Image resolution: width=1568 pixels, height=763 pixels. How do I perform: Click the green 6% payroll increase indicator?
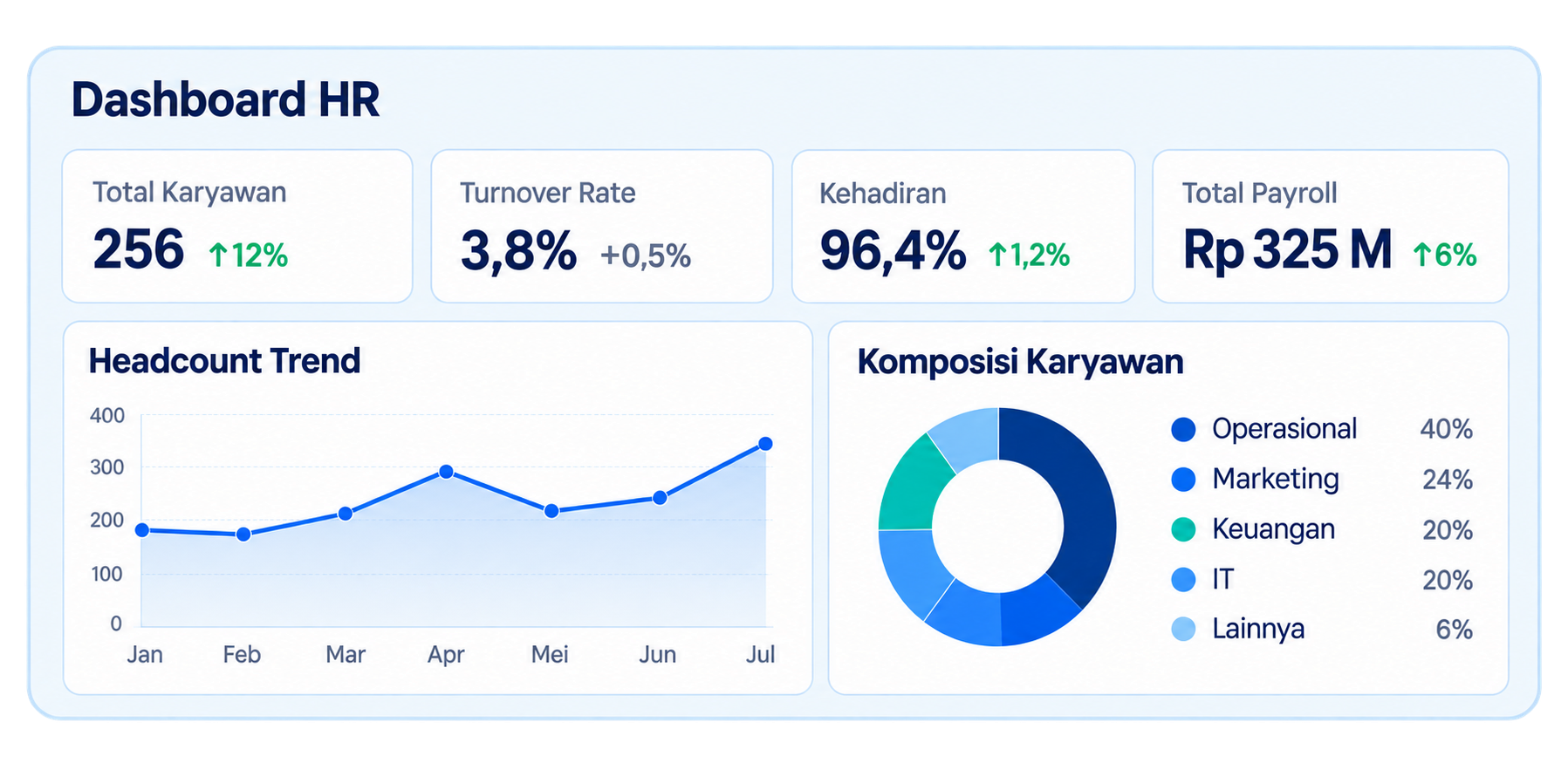[1445, 255]
